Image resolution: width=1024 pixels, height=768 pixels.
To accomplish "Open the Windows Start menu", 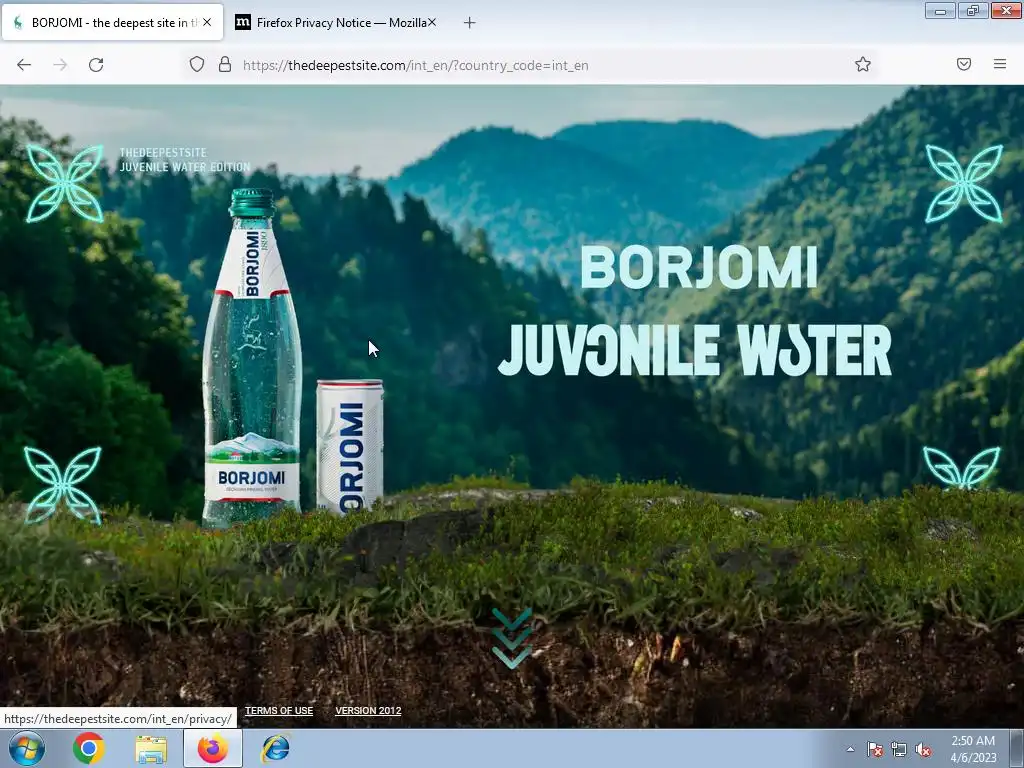I will [x=27, y=748].
